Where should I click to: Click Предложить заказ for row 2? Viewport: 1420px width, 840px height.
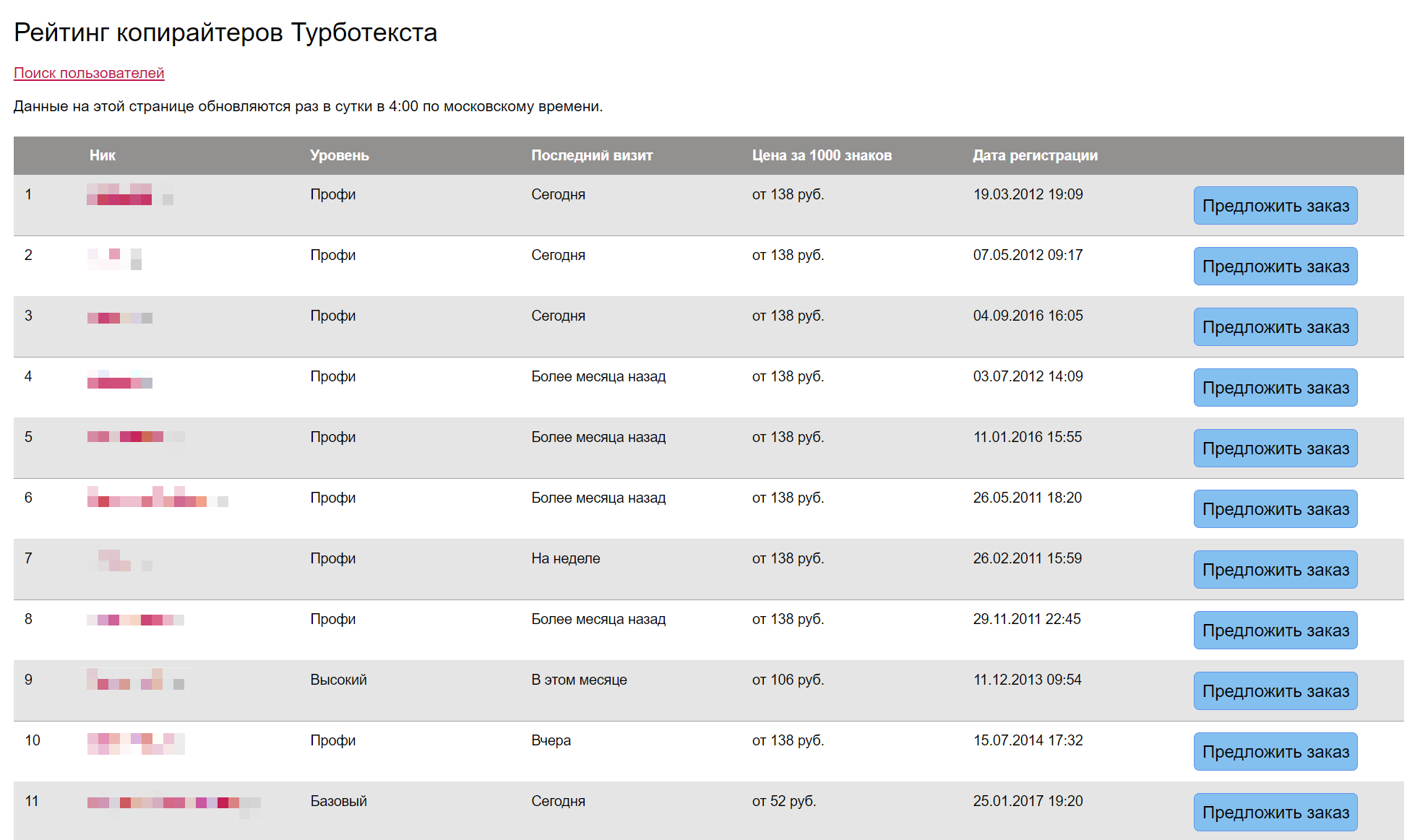pos(1275,267)
